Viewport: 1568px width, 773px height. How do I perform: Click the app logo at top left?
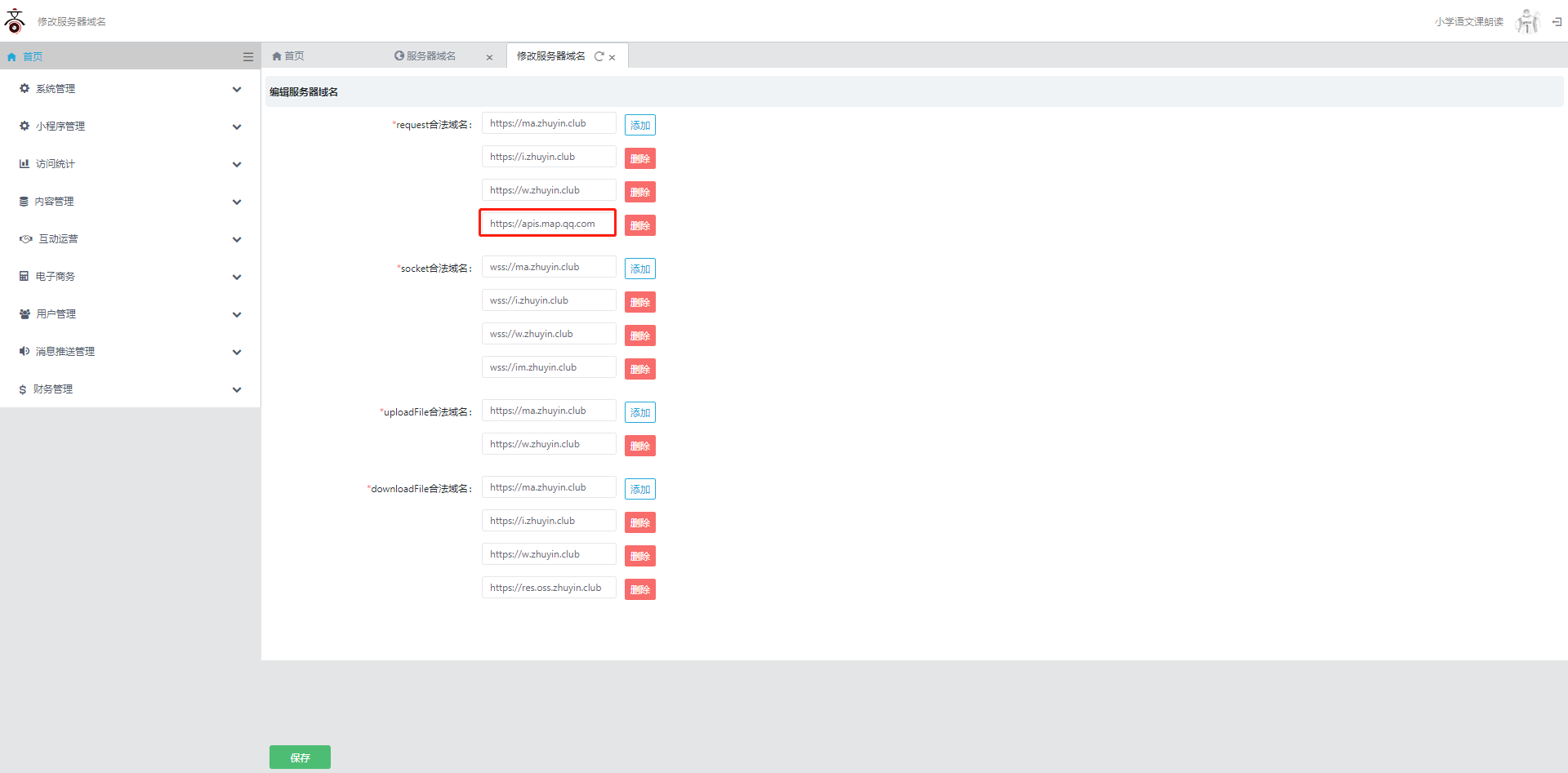pyautogui.click(x=15, y=21)
